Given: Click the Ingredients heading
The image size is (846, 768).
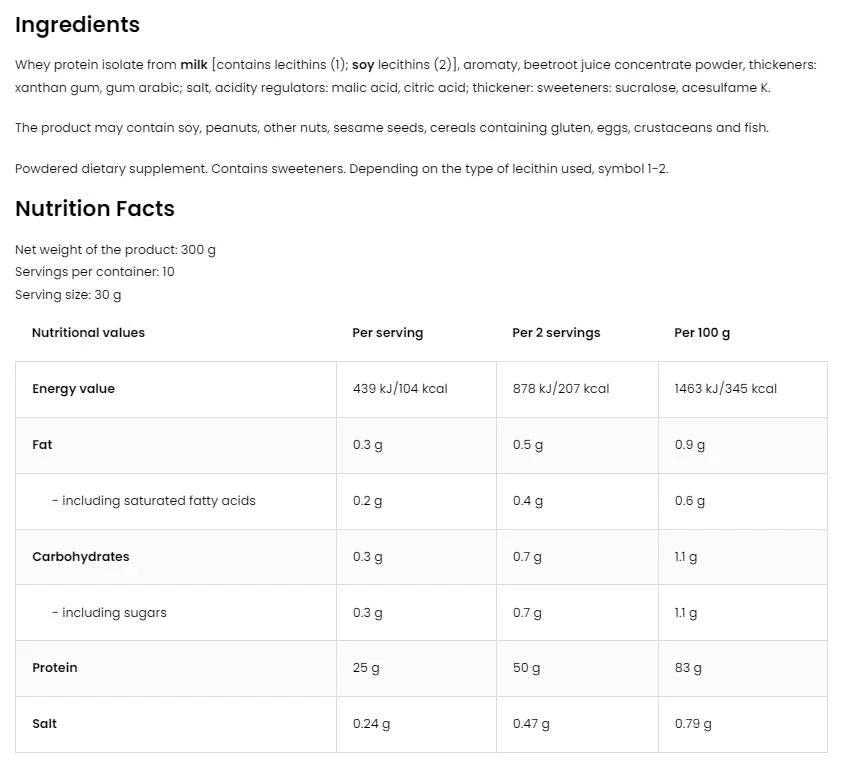Looking at the screenshot, I should (77, 25).
